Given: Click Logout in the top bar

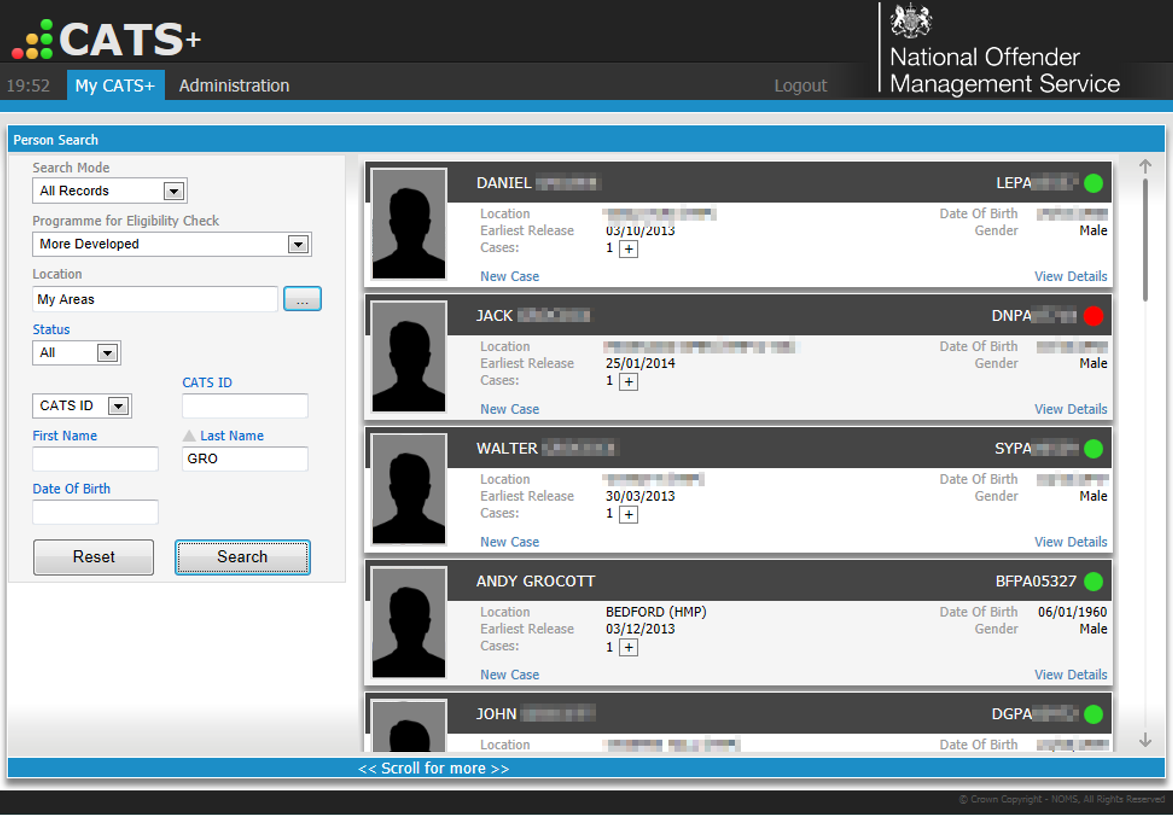Looking at the screenshot, I should pos(800,86).
